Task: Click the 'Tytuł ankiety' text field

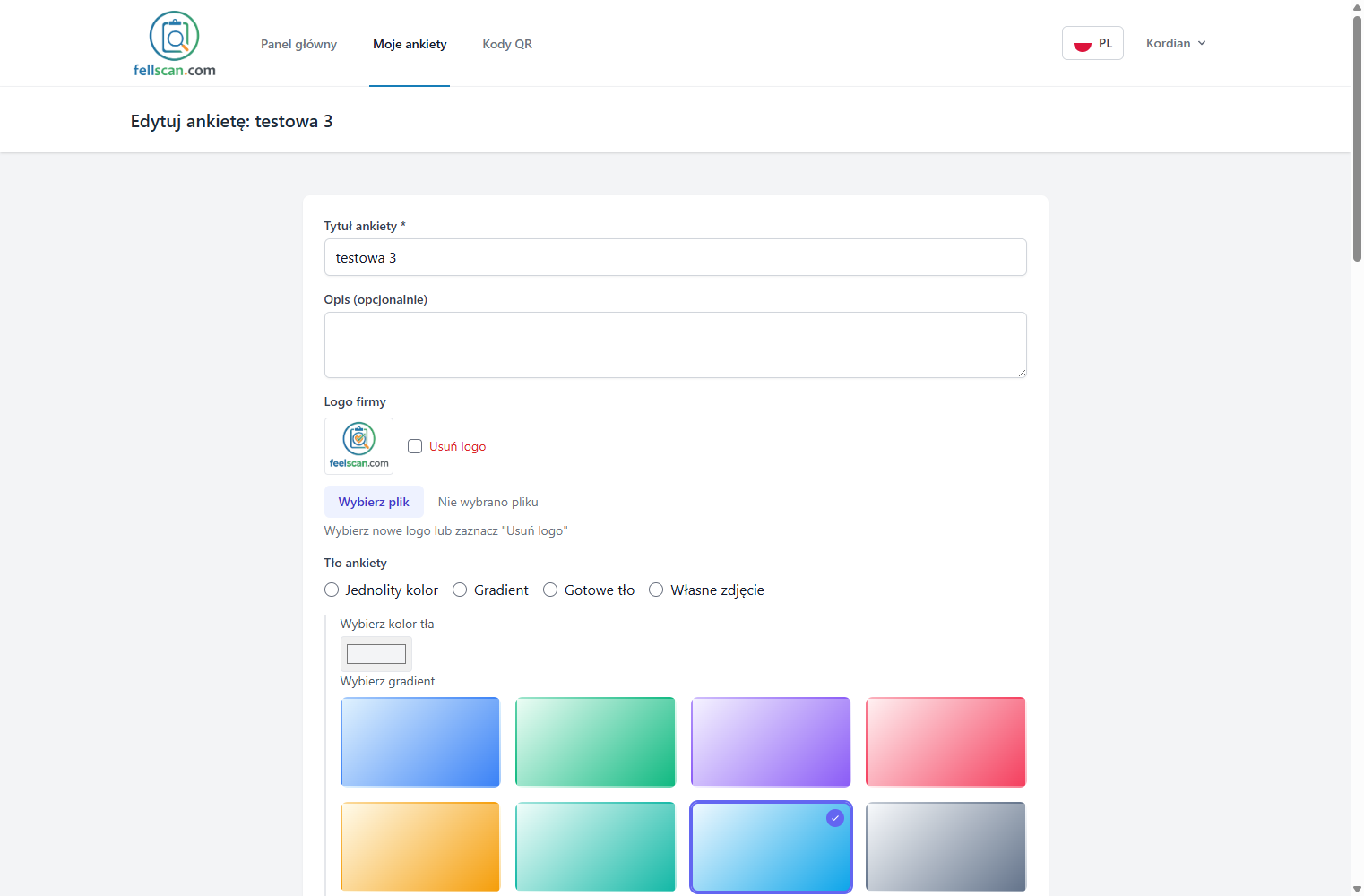Action: coord(675,257)
